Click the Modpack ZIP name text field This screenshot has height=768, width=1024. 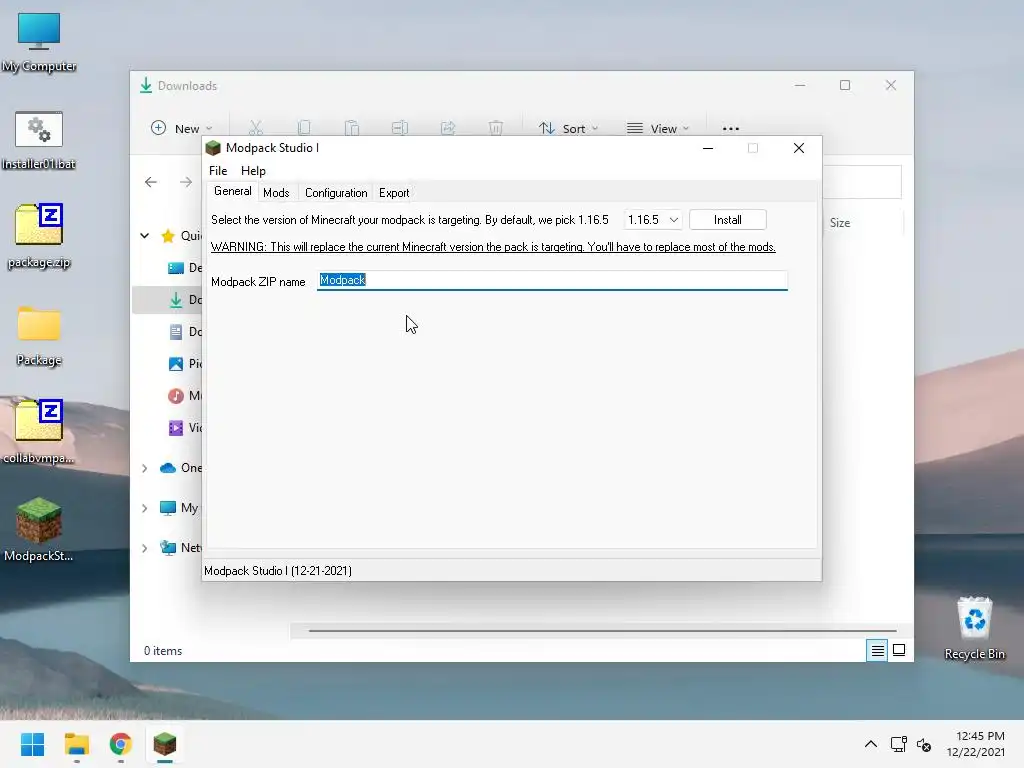tap(552, 281)
